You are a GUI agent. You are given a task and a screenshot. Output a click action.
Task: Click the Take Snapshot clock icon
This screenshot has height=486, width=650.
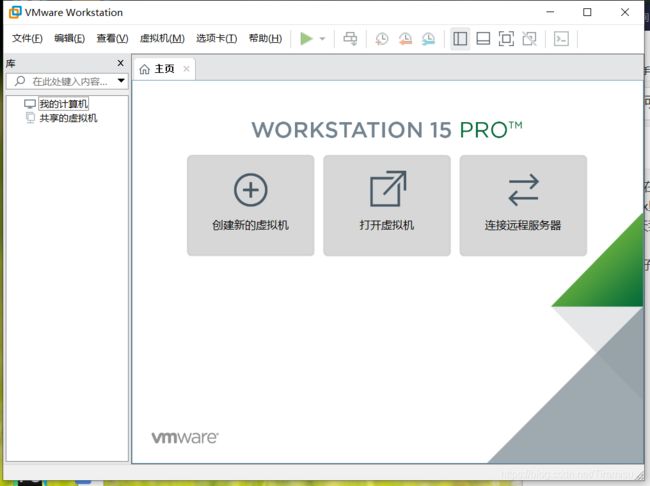point(382,39)
